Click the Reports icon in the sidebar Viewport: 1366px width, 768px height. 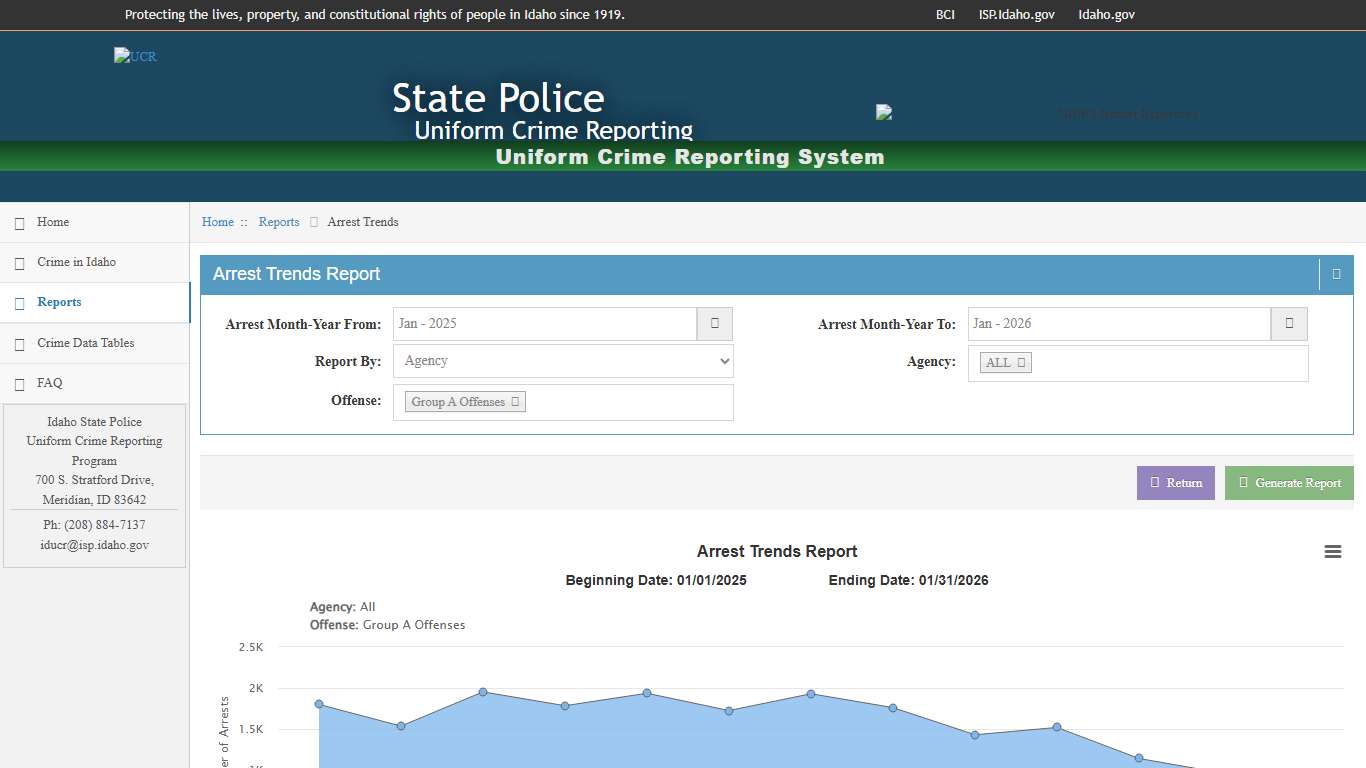tap(19, 302)
